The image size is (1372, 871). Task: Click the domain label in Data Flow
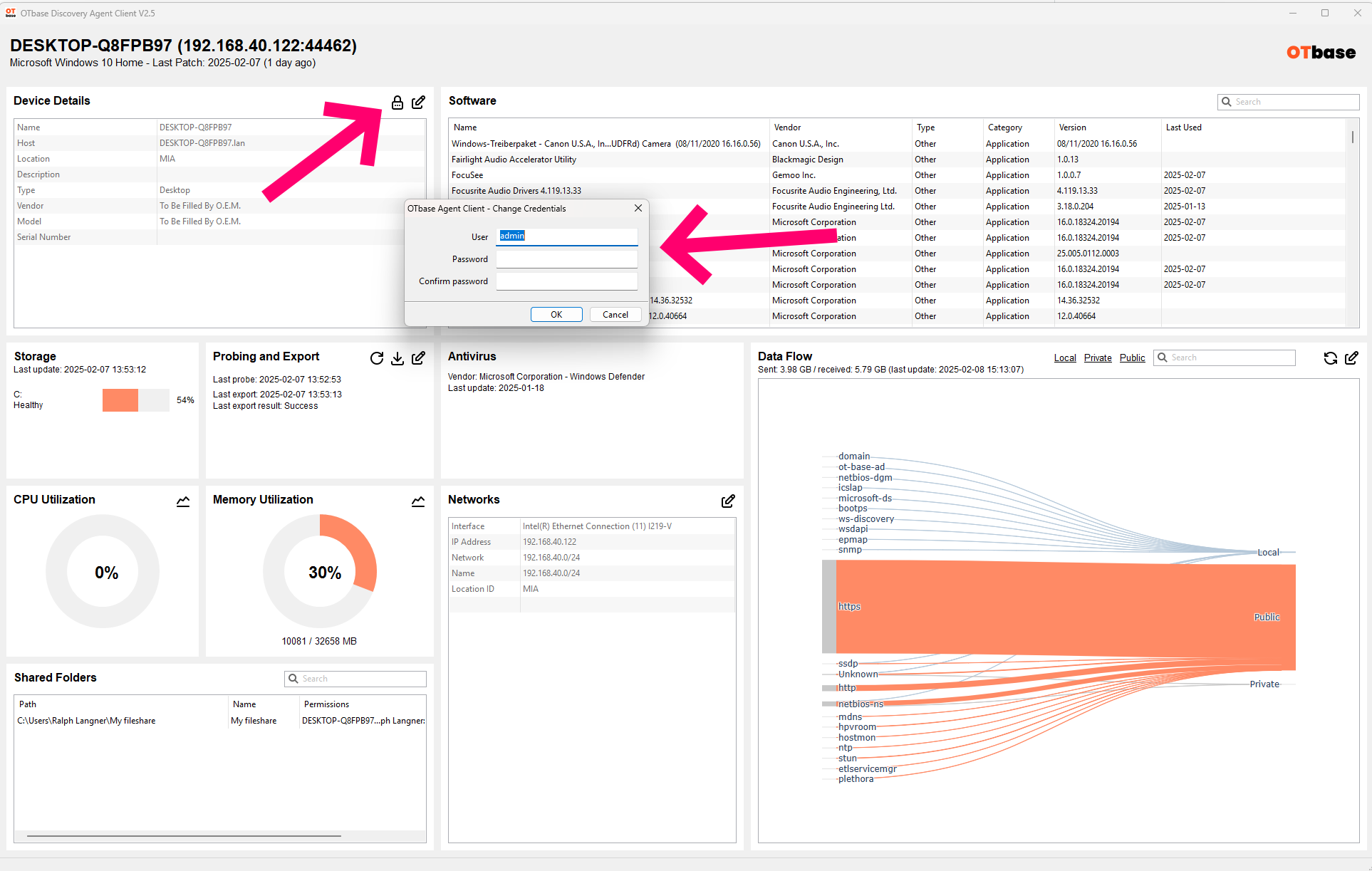(x=853, y=456)
